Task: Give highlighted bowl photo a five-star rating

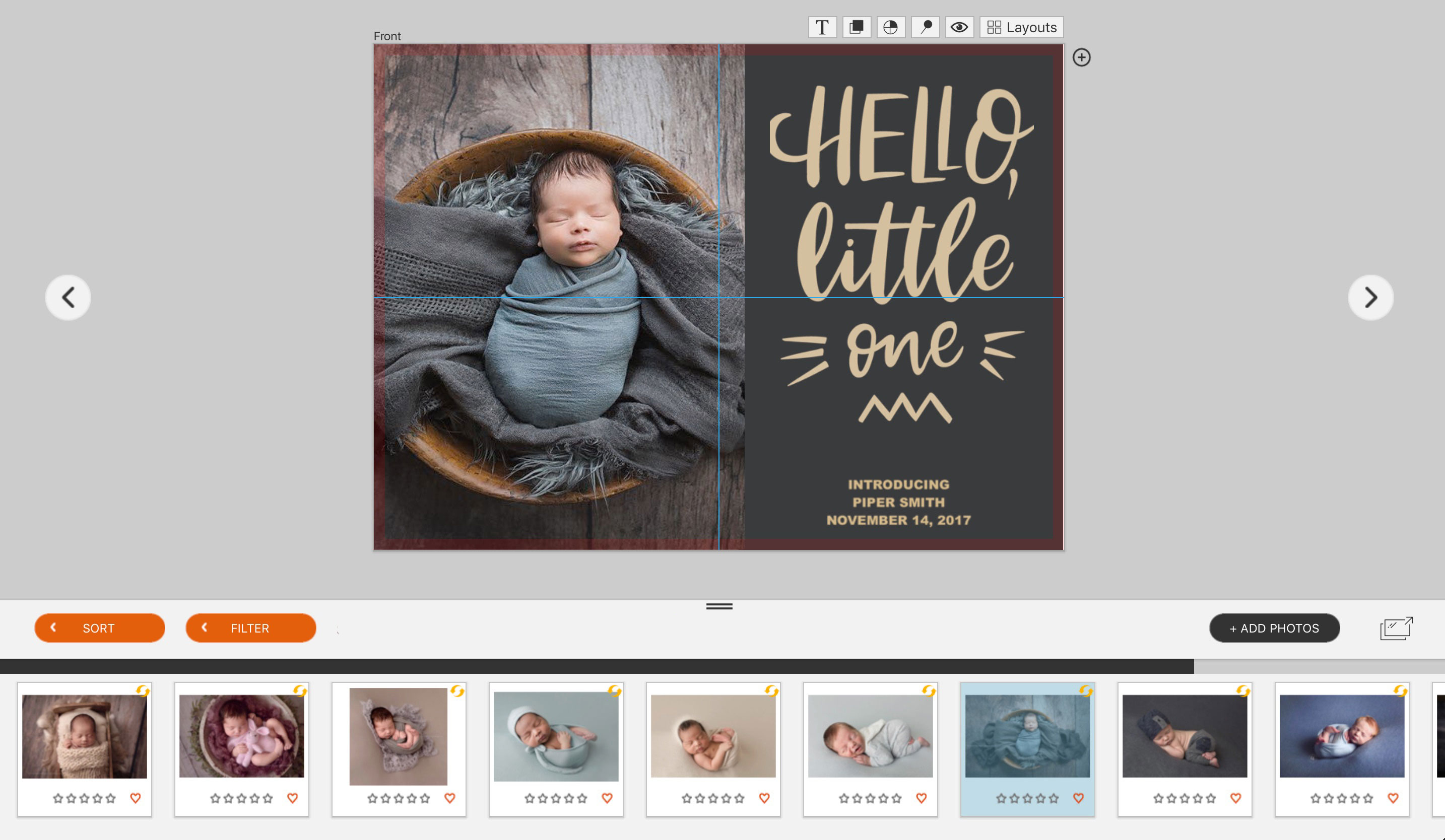Action: click(x=1054, y=798)
